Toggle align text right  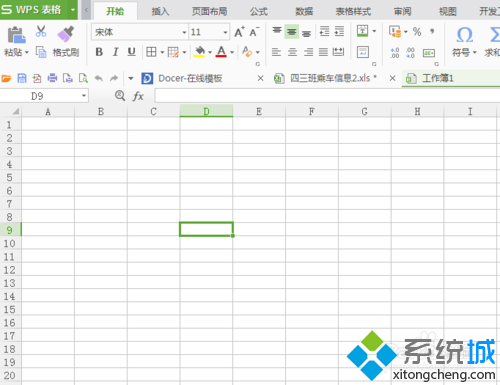coord(308,52)
